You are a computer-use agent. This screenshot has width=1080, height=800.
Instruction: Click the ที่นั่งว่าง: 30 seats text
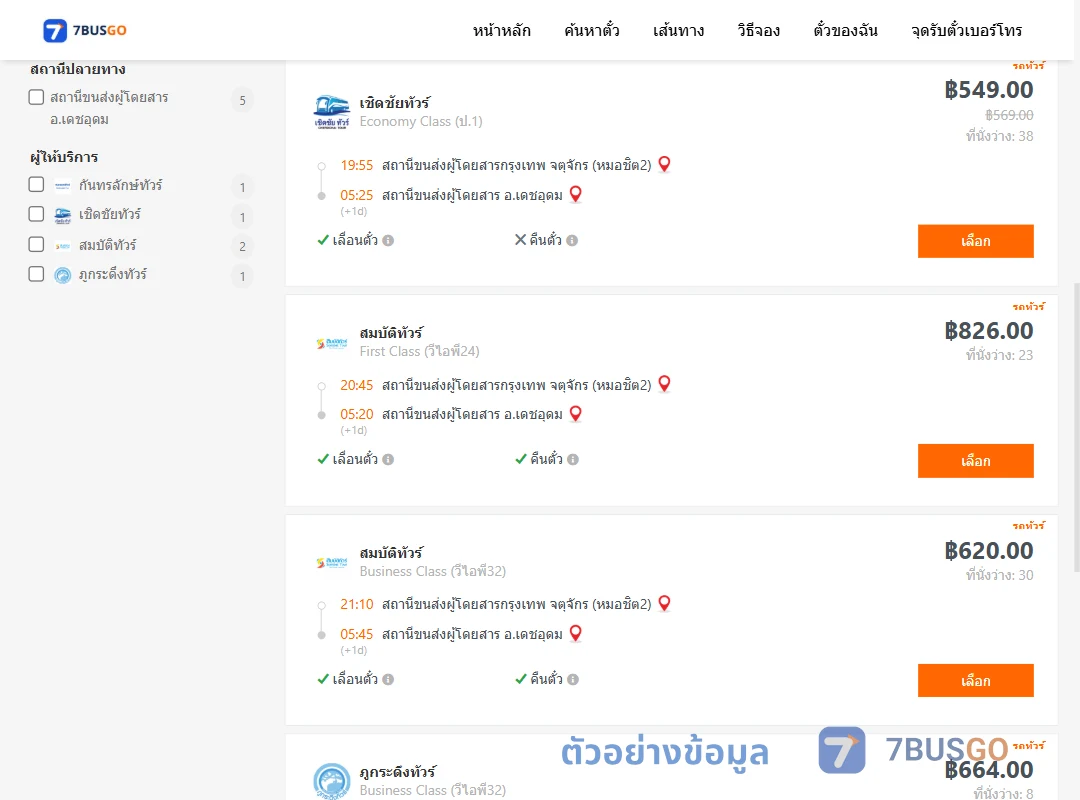pos(999,575)
